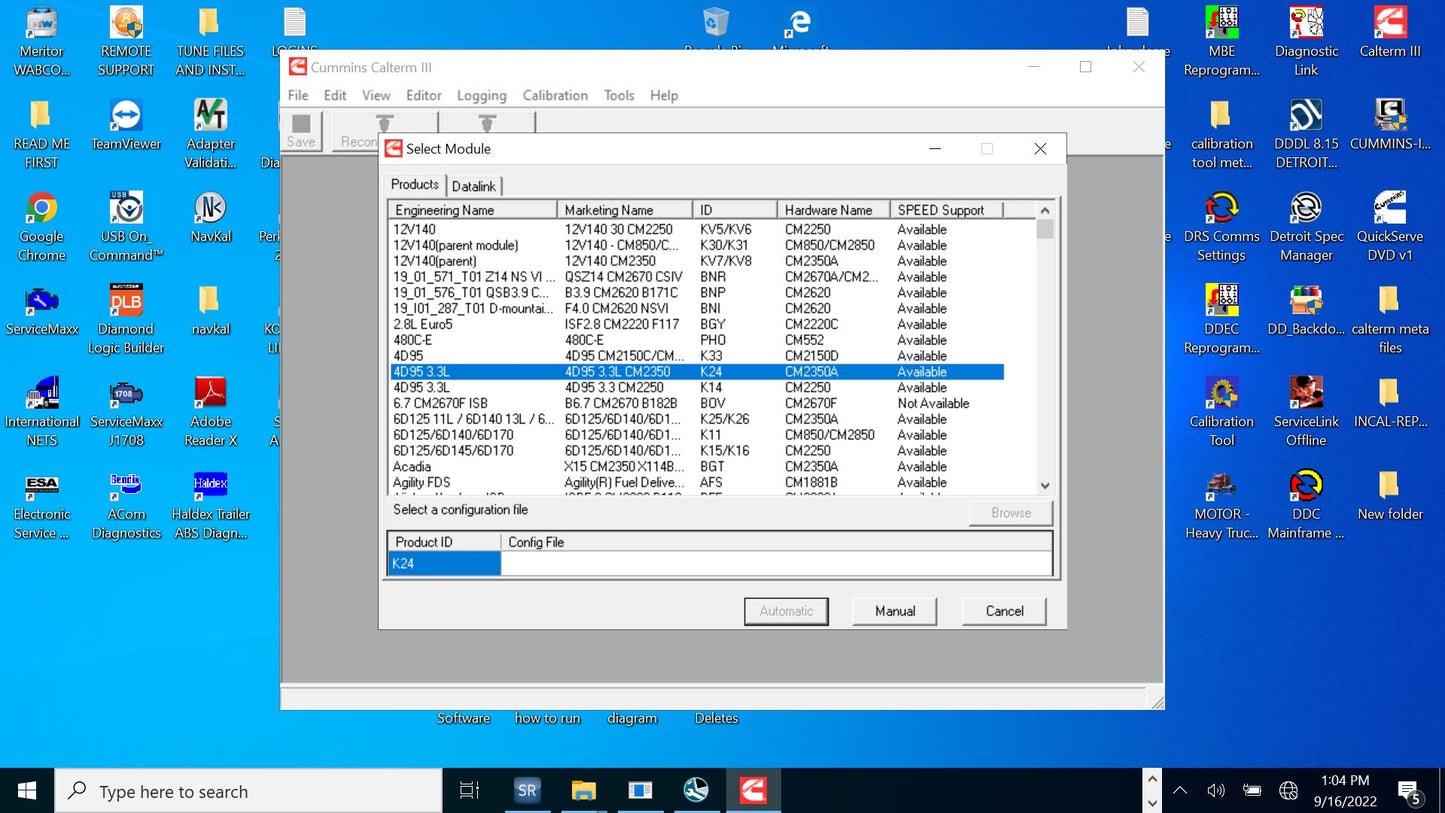Viewport: 1445px width, 813px height.
Task: Click the Manual button
Action: [x=895, y=611]
